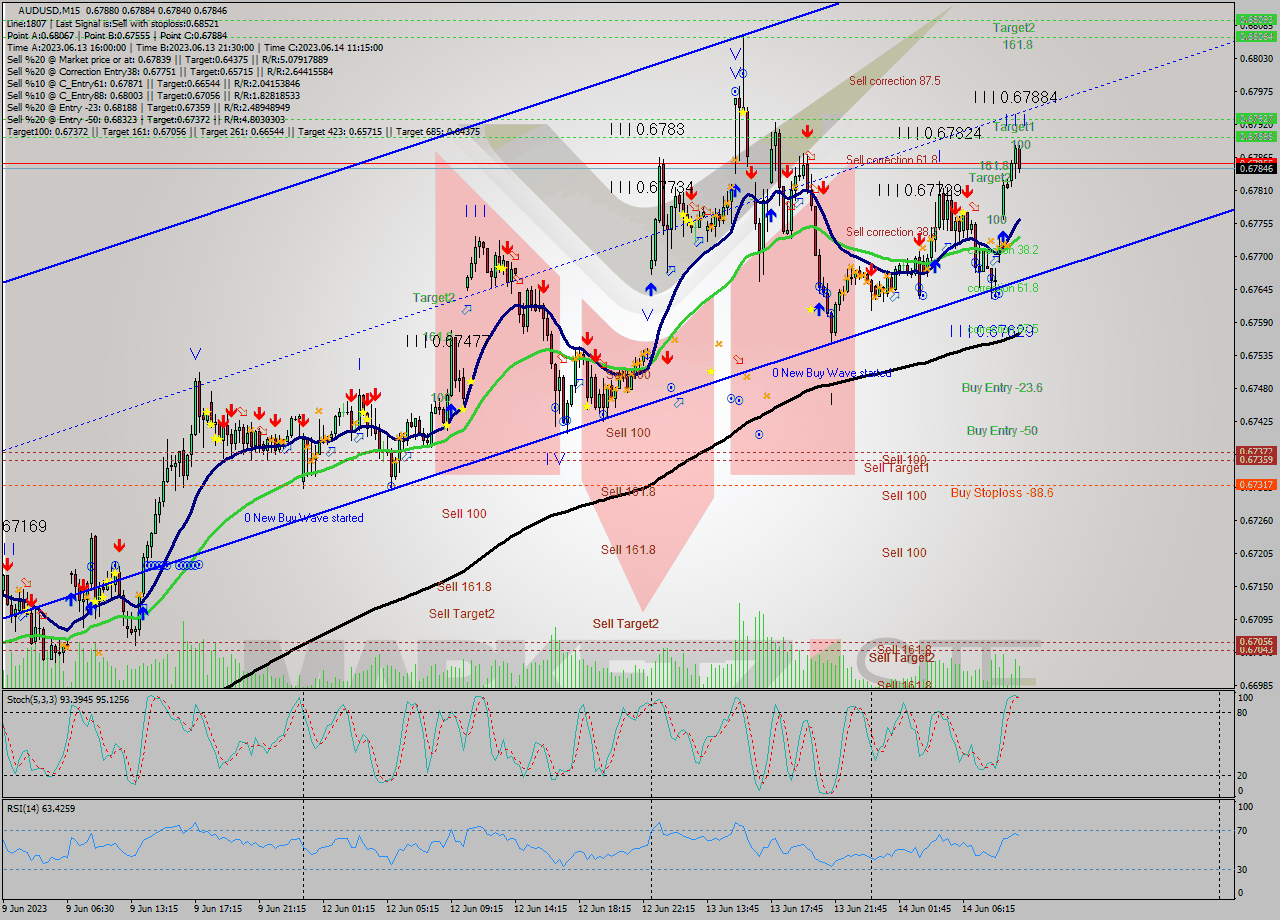Click the 'Sell correction 87.5' label
Screen dimensions: 1280x920
[x=894, y=81]
